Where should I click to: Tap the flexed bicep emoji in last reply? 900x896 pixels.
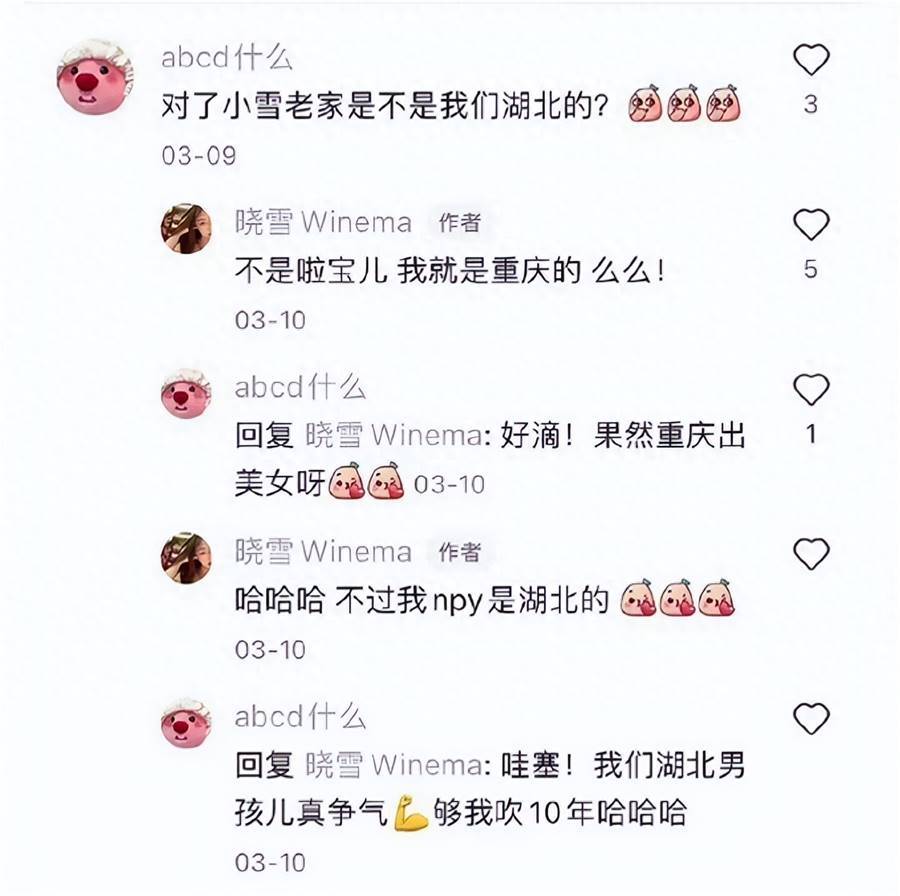tap(410, 813)
